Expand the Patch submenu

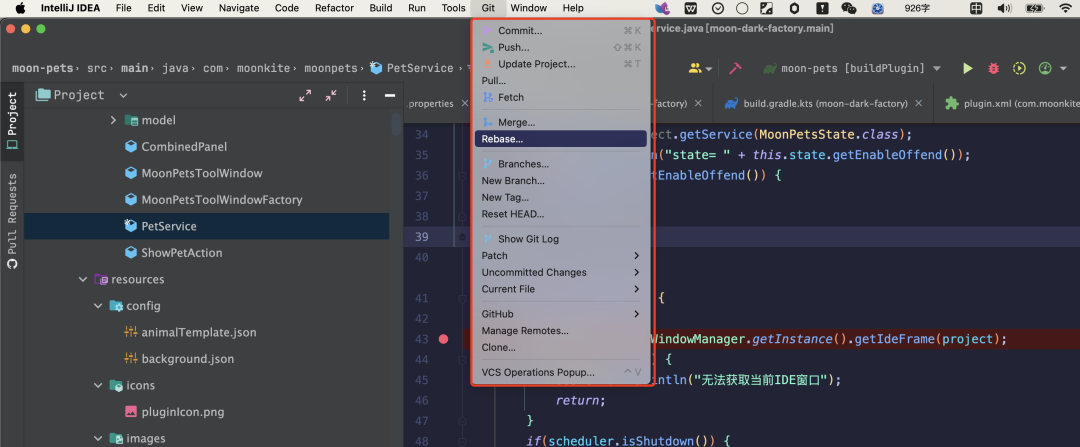[561, 256]
